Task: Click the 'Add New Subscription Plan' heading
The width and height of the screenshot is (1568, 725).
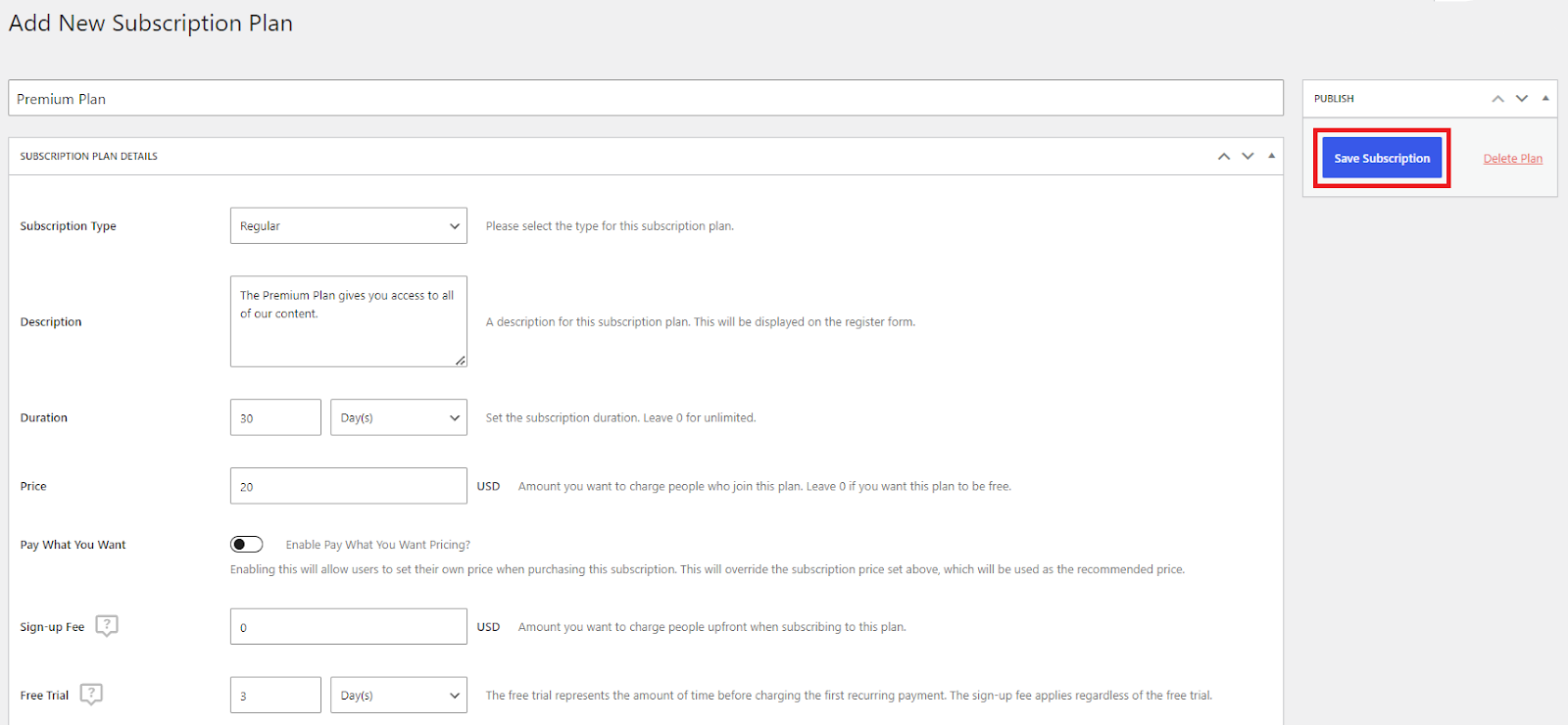Action: click(151, 24)
